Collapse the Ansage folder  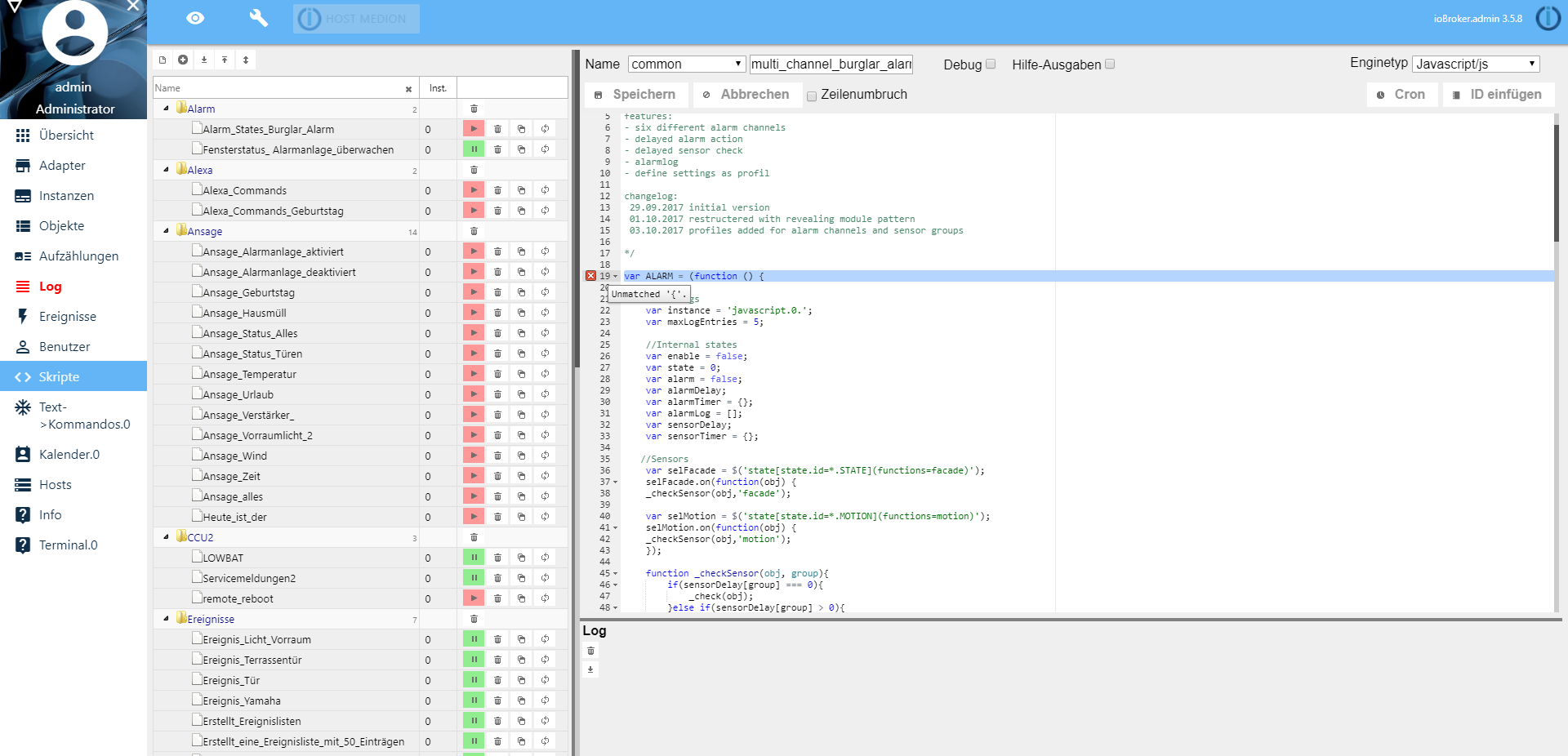(x=167, y=231)
